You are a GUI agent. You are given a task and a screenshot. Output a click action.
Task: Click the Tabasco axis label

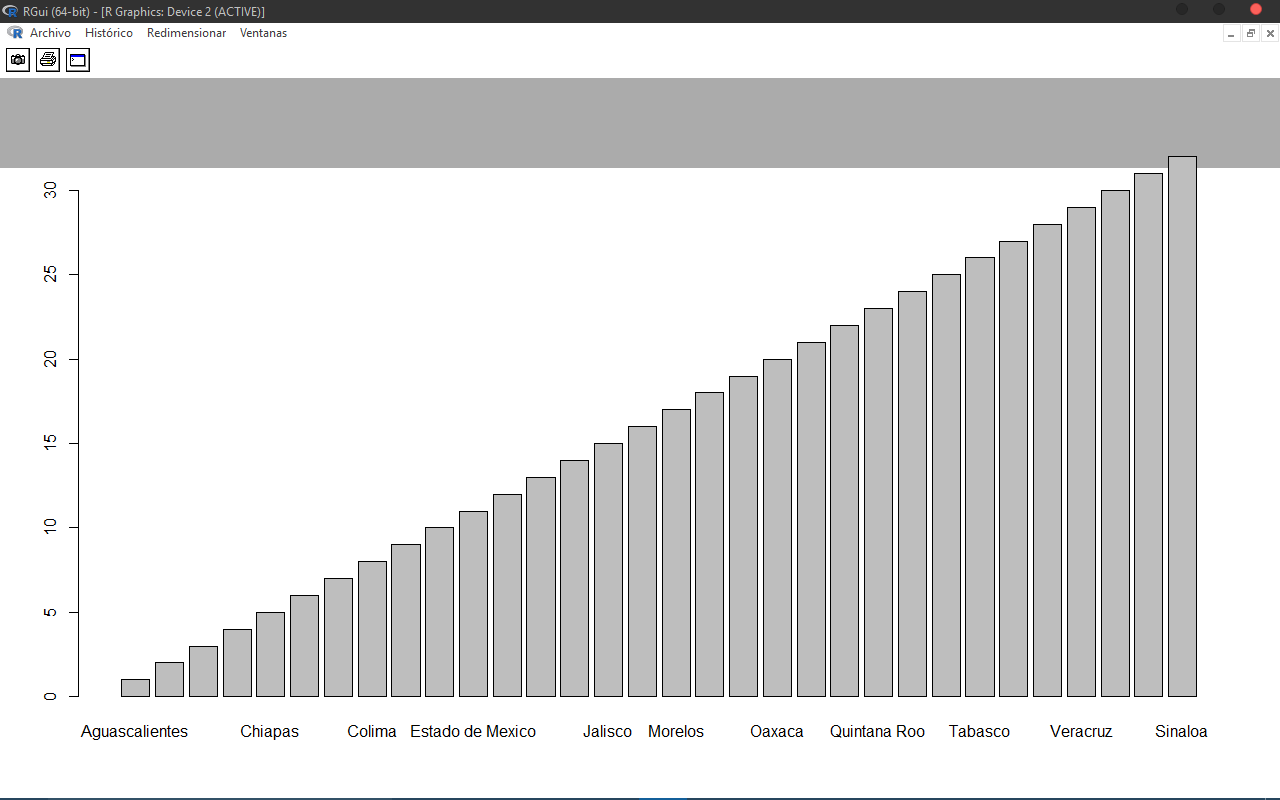pos(979,732)
